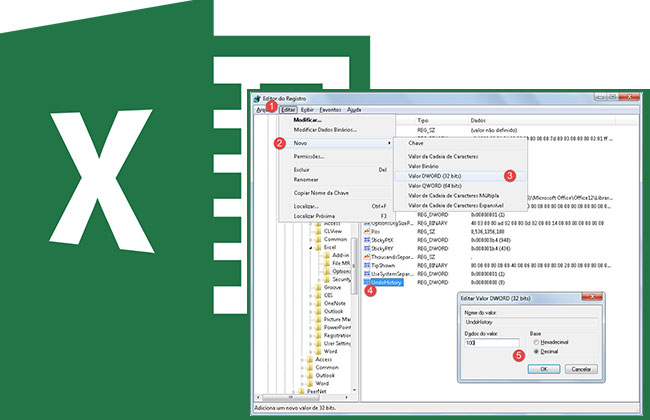Select the Hexadecimal base radio button
Screen dimensions: 650x420
(536, 342)
